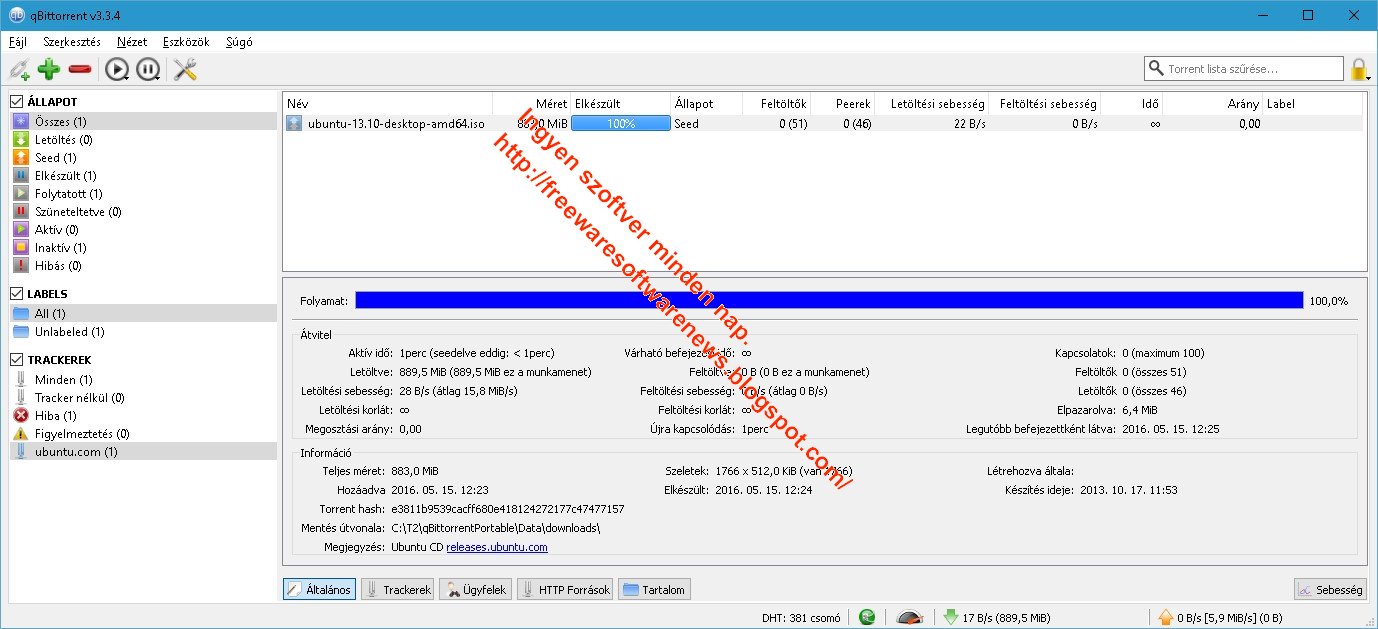Click the Hibás exclamation filter icon
Viewport: 1378px width, 629px height.
21,266
